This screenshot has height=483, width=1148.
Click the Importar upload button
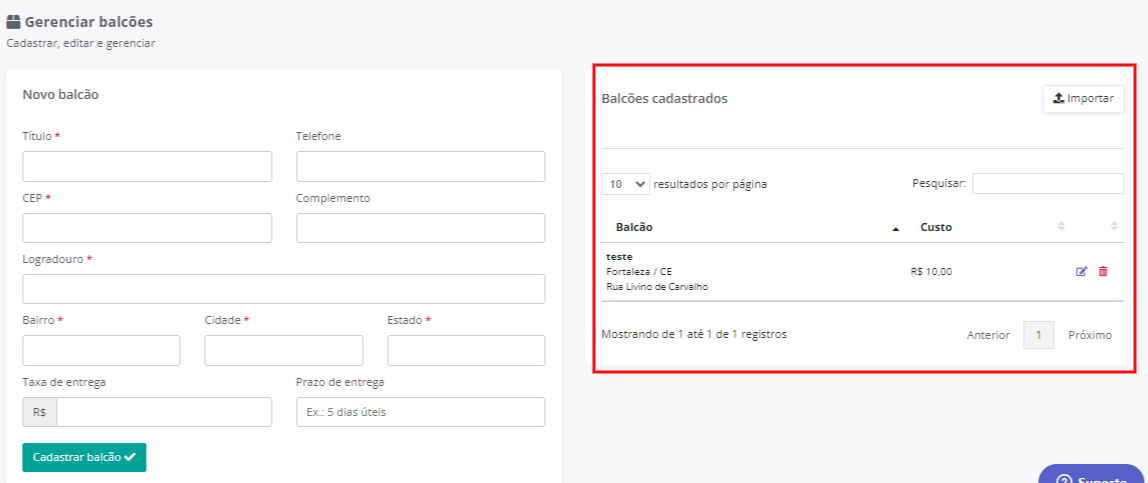click(x=1083, y=99)
